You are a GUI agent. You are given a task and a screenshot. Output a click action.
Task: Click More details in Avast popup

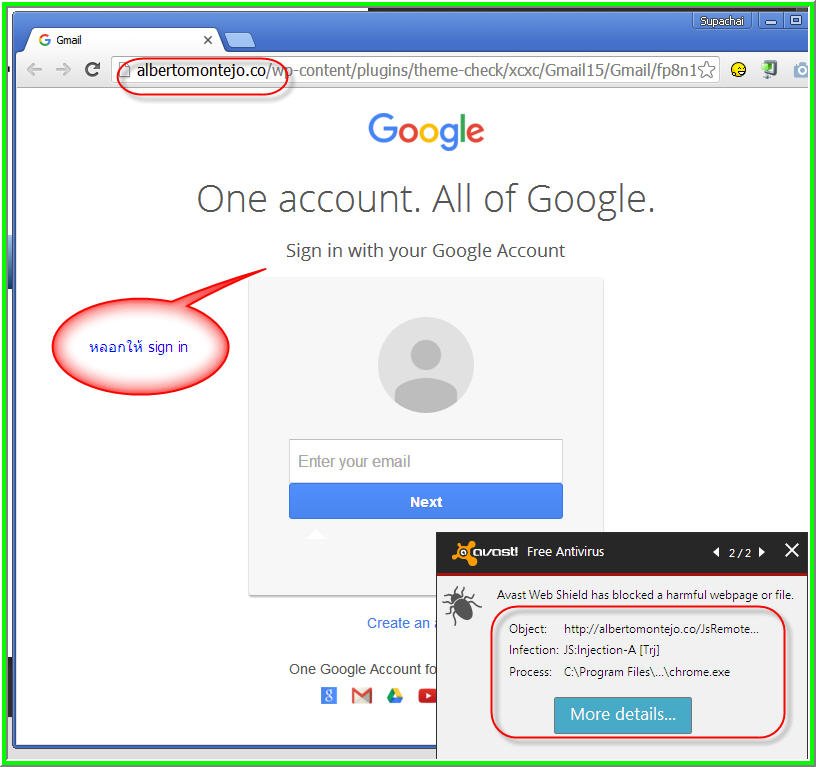click(x=622, y=715)
